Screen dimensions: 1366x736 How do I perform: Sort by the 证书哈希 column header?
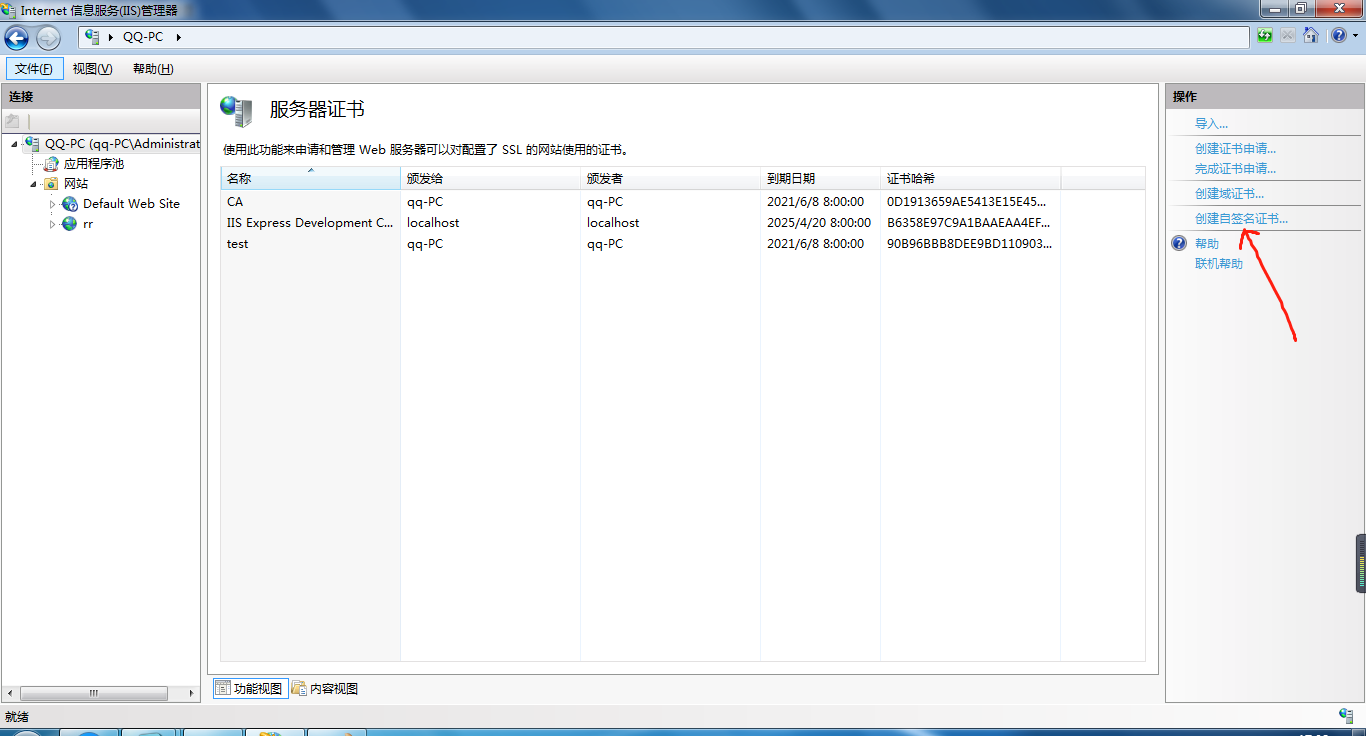coord(971,179)
